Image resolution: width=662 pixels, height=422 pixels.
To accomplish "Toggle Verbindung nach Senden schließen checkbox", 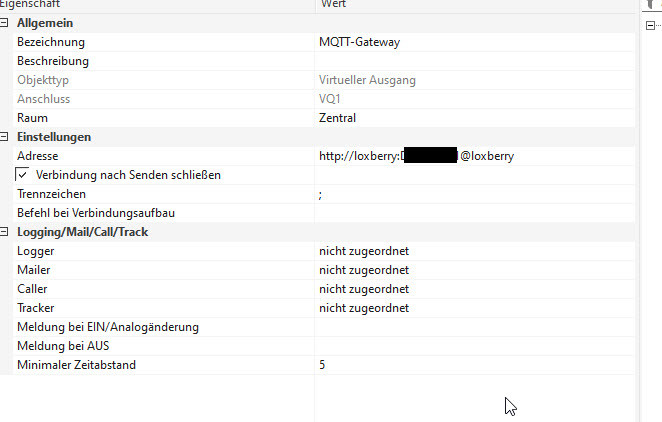I will (x=22, y=175).
